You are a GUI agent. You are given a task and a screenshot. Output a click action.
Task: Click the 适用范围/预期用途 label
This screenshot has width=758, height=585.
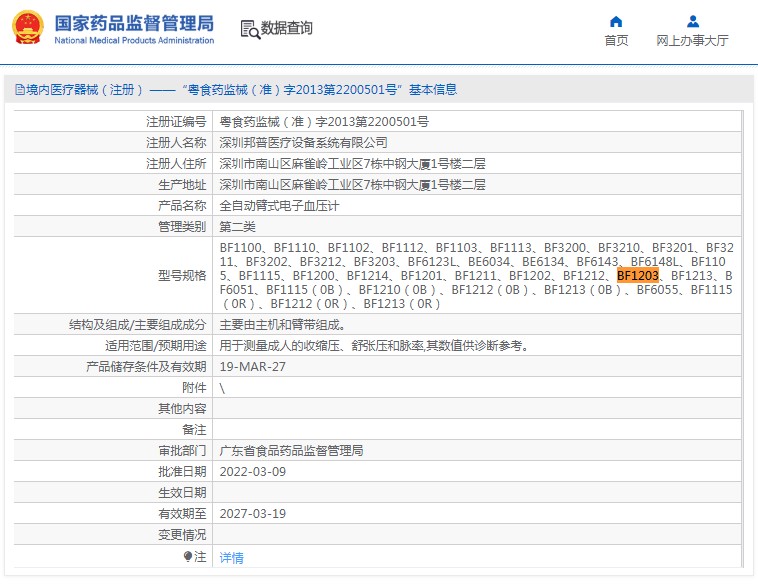[156, 346]
